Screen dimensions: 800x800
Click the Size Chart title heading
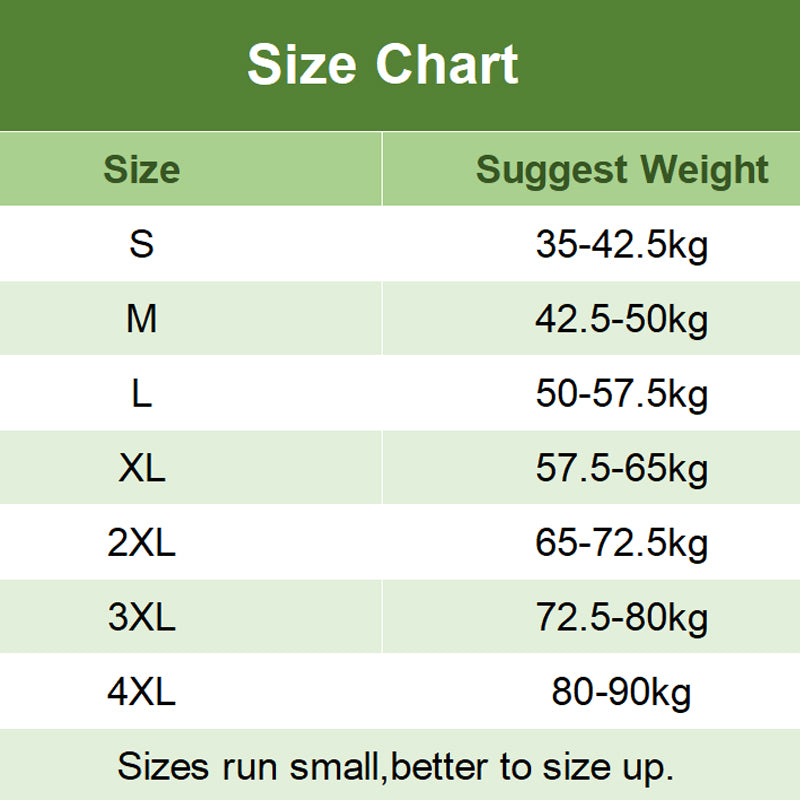tap(382, 65)
